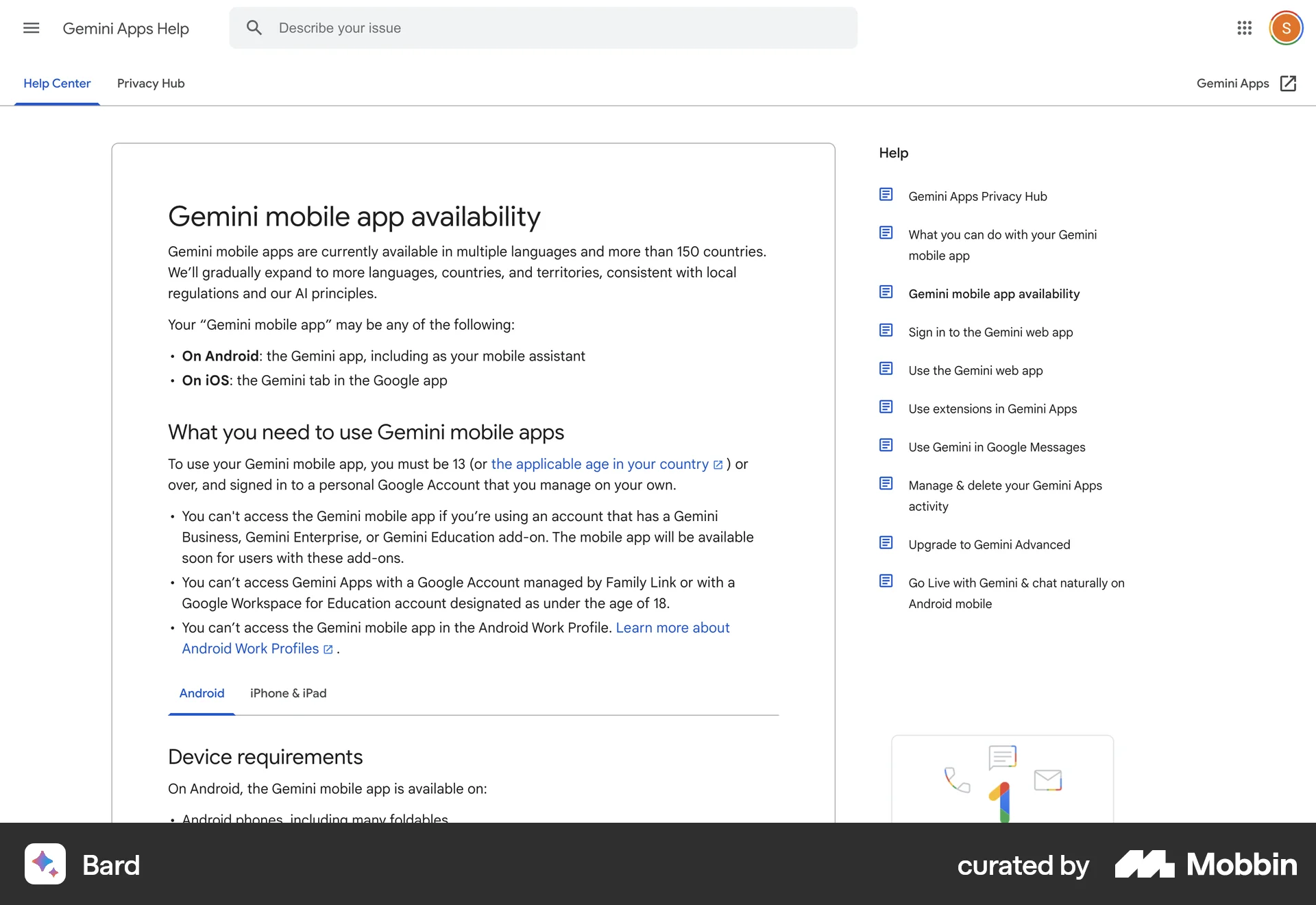The height and width of the screenshot is (905, 1316).
Task: Click the Bard sparkle logo in the footer
Action: point(45,865)
